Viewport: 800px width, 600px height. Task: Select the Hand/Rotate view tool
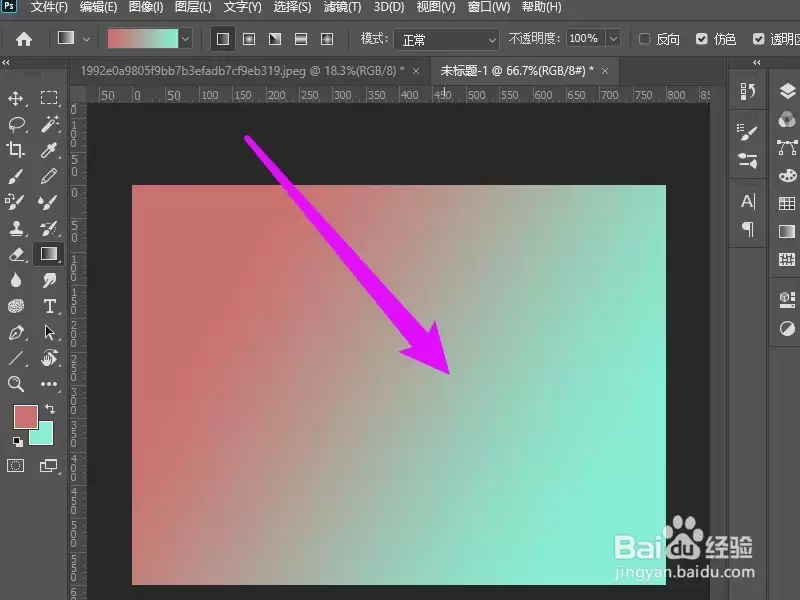pos(49,358)
